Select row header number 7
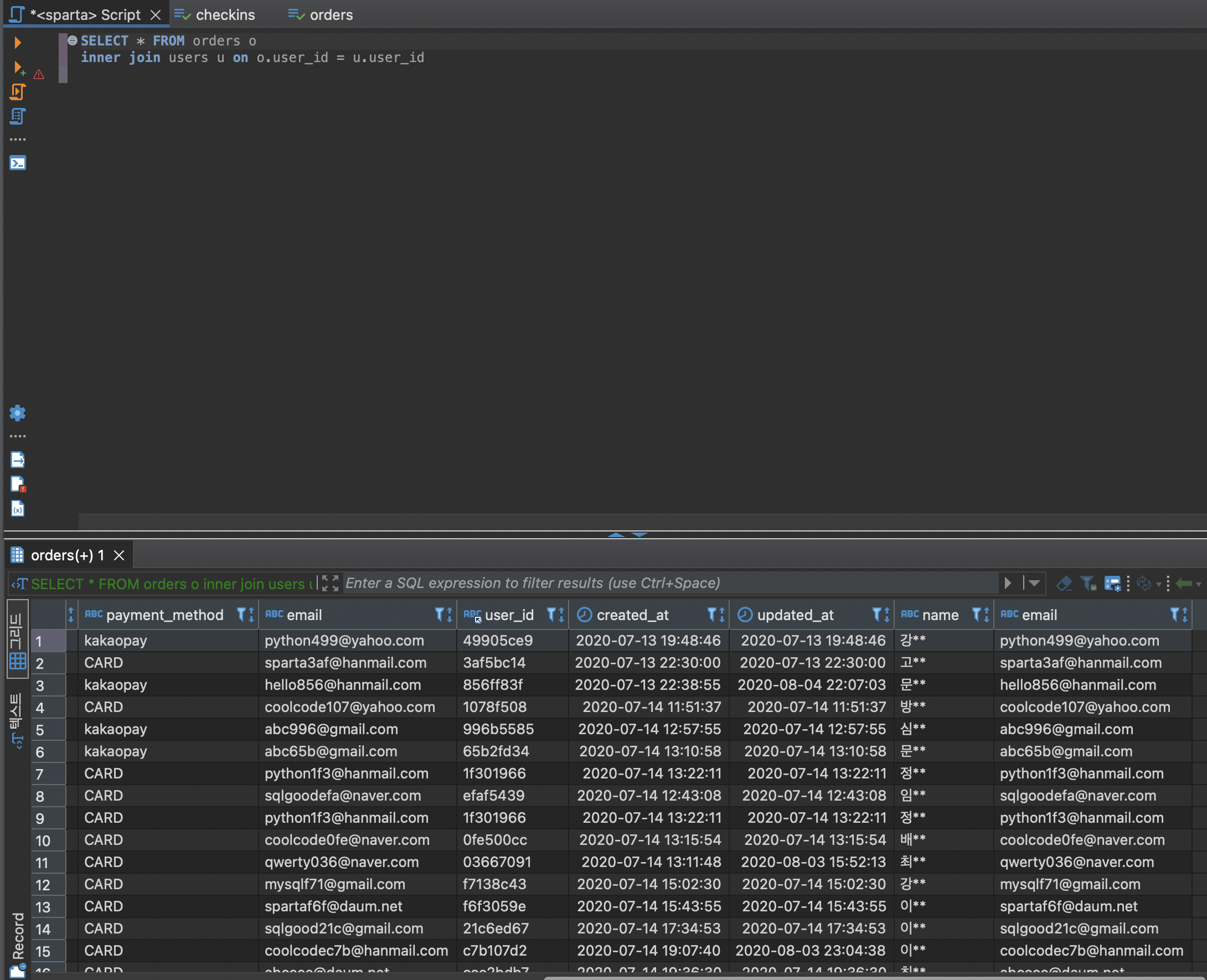1207x980 pixels. point(49,773)
